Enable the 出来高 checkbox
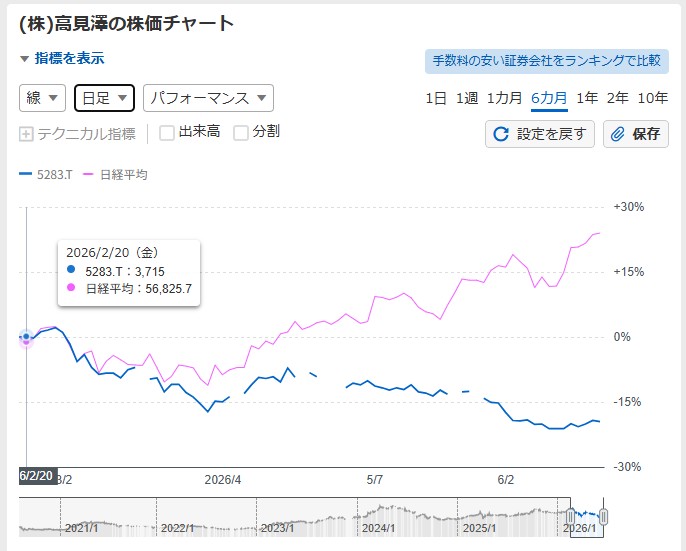This screenshot has width=686, height=551. coord(167,133)
